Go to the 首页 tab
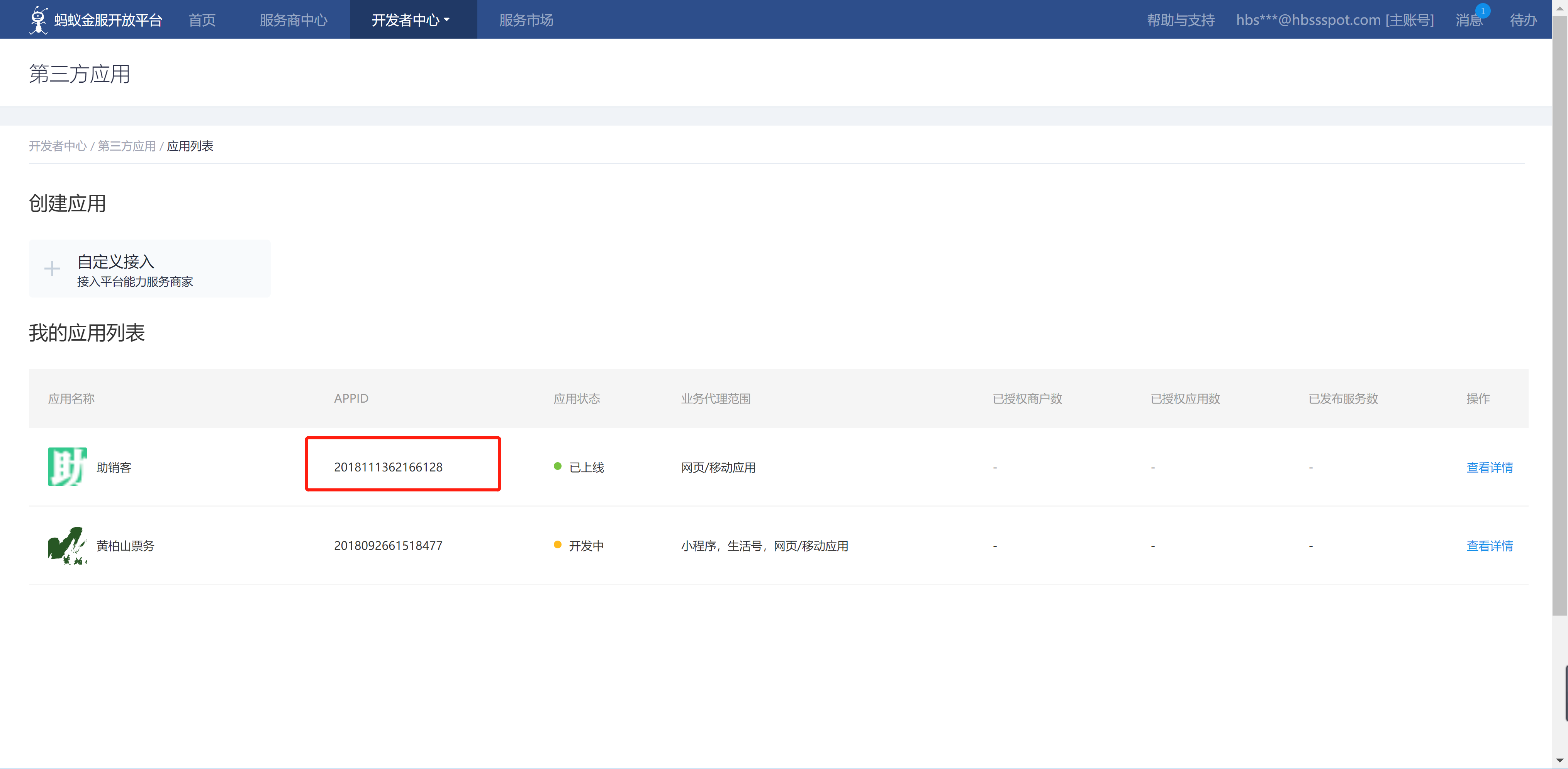1568x769 pixels. tap(202, 20)
